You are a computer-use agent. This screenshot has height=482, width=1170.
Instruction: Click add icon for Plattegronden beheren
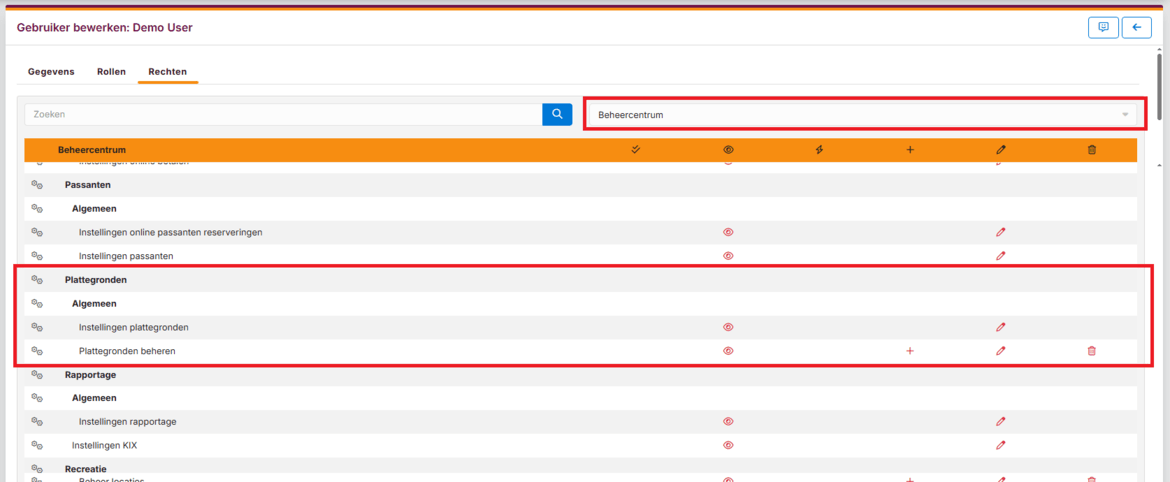pos(909,351)
